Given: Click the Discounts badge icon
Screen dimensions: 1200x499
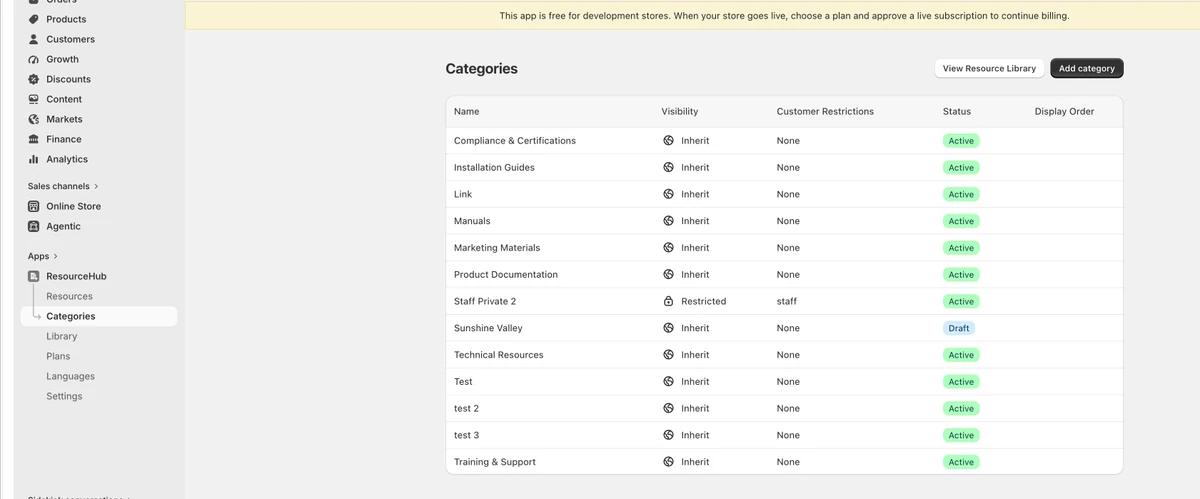Looking at the screenshot, I should point(33,79).
